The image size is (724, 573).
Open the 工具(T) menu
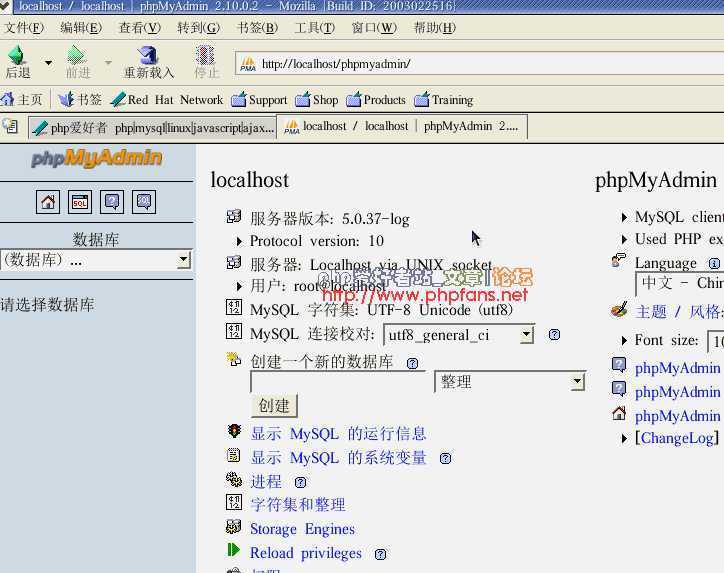pos(315,28)
